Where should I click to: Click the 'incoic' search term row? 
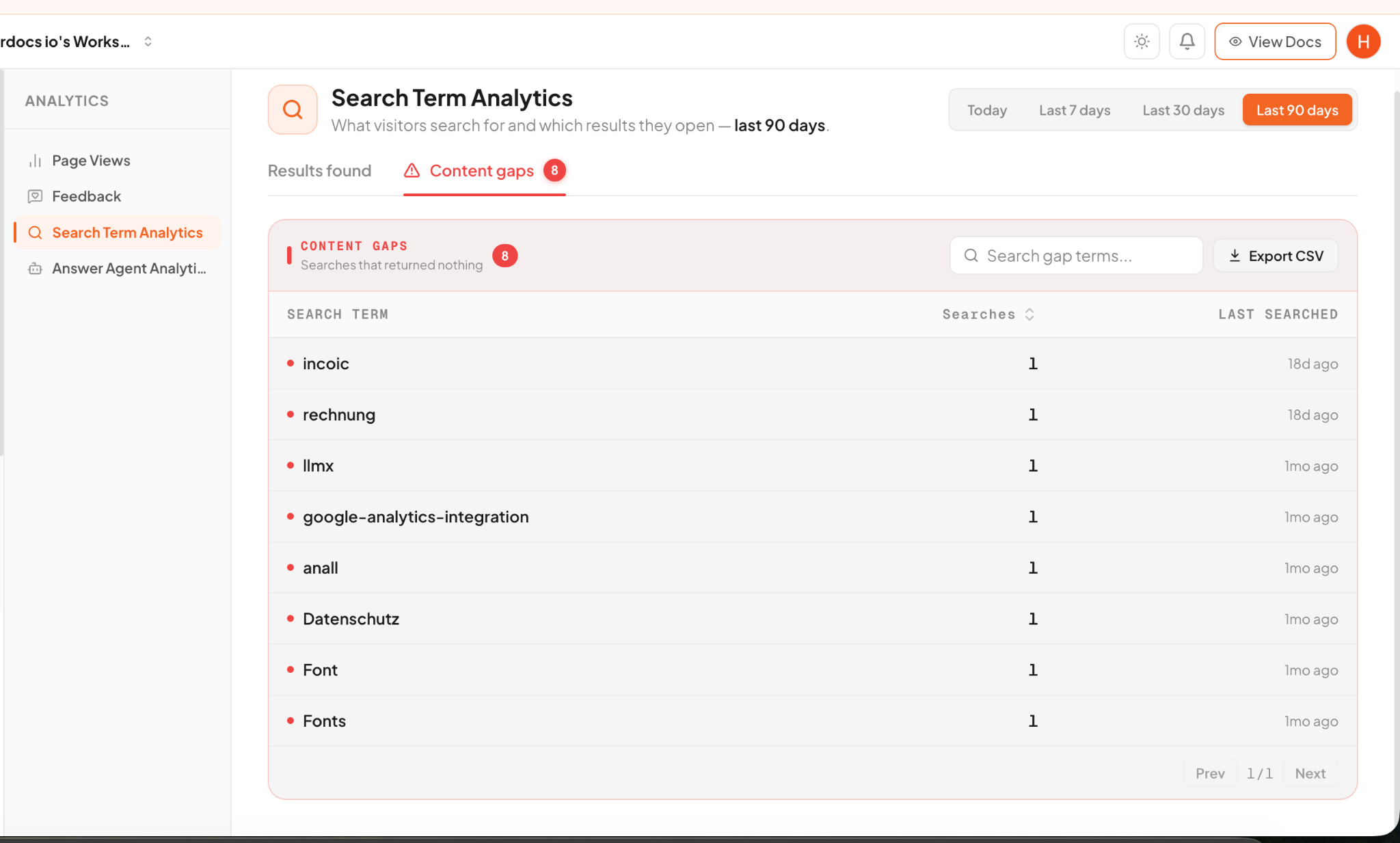[x=812, y=364]
